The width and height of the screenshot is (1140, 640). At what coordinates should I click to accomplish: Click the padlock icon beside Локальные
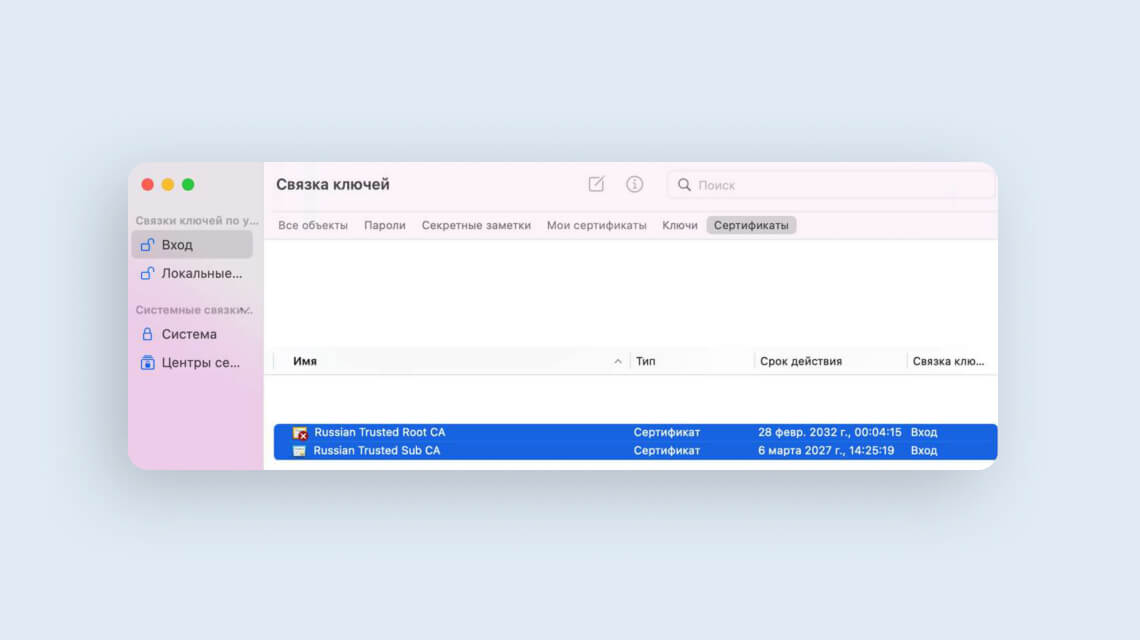[x=148, y=273]
